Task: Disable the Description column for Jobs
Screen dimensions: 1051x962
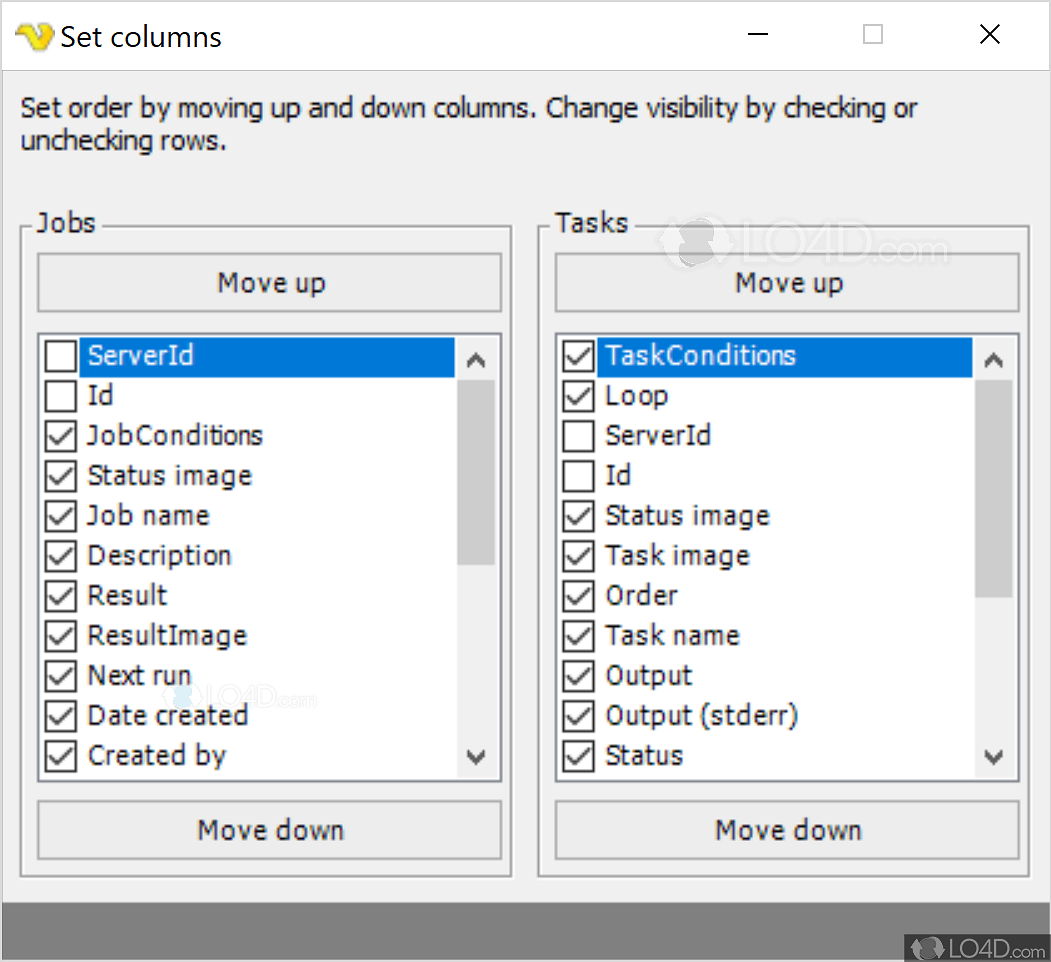Action: pyautogui.click(x=60, y=556)
